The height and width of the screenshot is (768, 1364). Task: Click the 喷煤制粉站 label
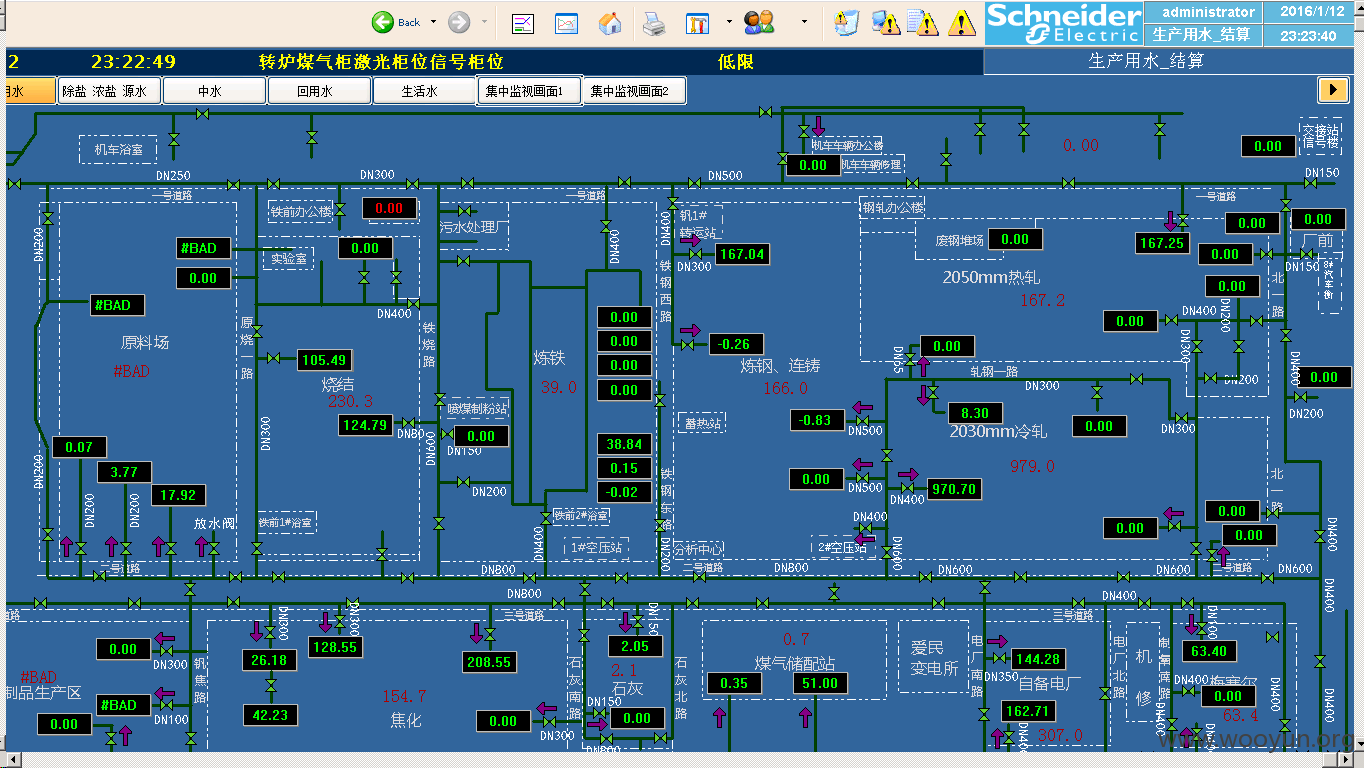(477, 408)
